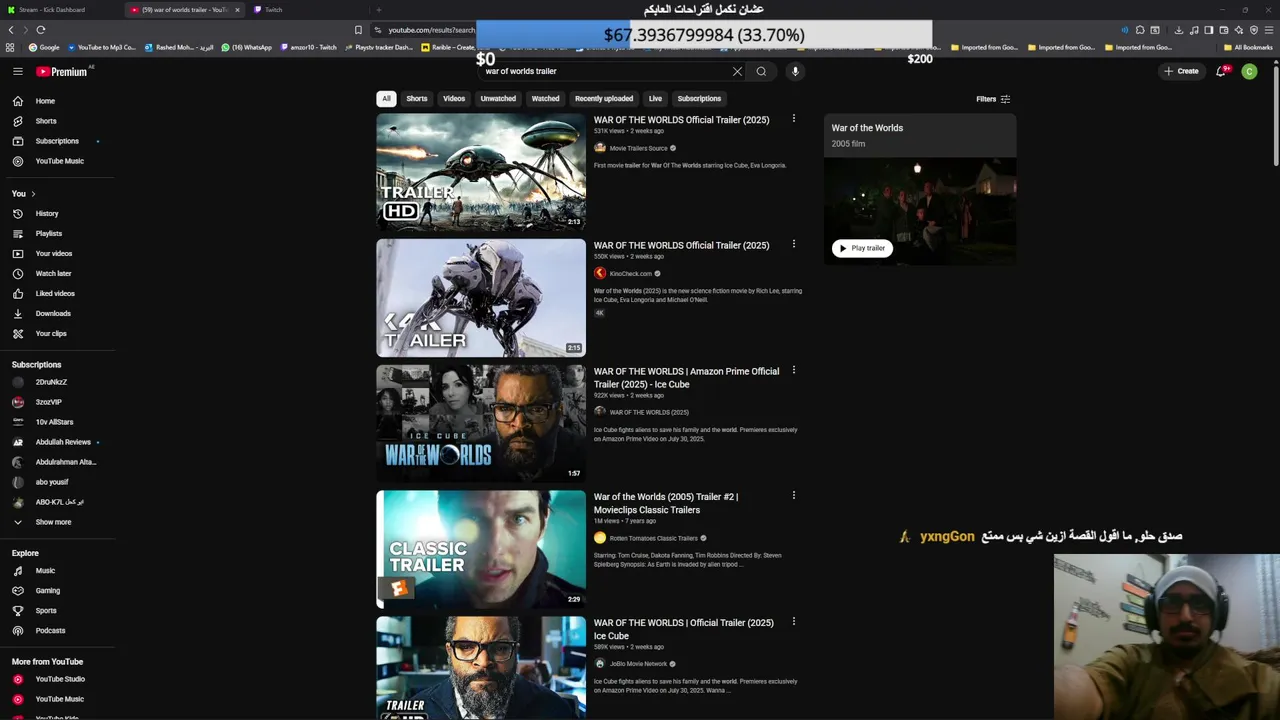Click the Create button
The image size is (1280, 720).
coord(1181,71)
